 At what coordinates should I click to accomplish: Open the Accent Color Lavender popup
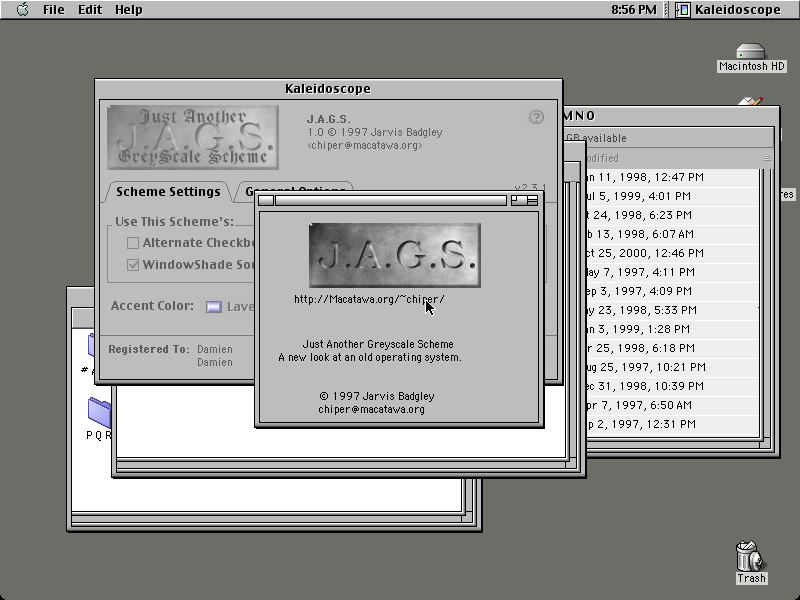click(x=230, y=307)
